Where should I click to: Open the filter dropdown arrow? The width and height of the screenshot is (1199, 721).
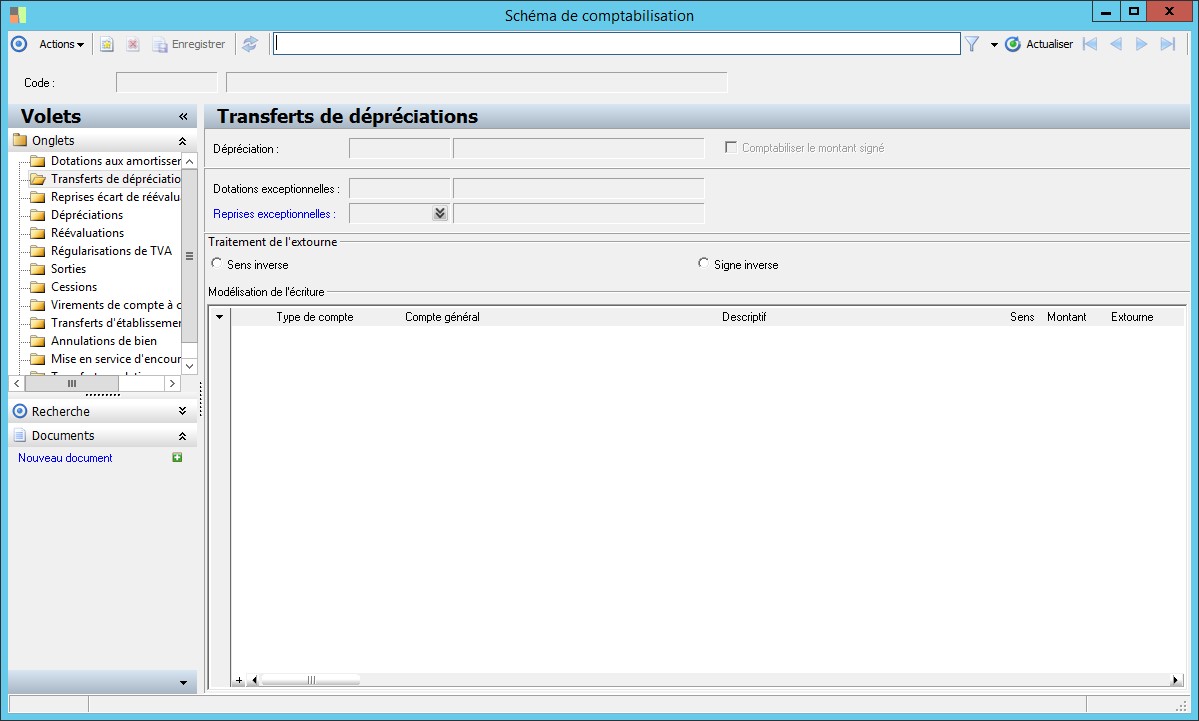pos(994,44)
